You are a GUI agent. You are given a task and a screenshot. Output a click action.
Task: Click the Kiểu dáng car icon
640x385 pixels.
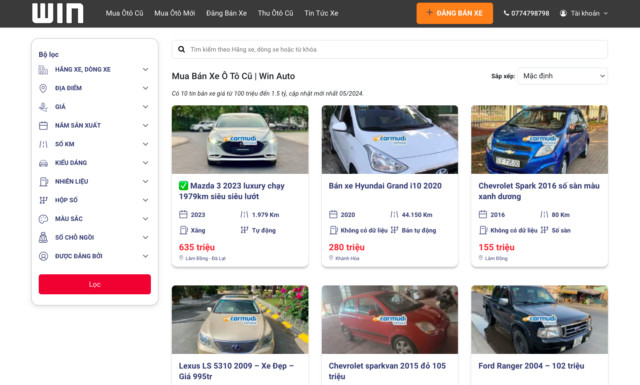(43, 163)
